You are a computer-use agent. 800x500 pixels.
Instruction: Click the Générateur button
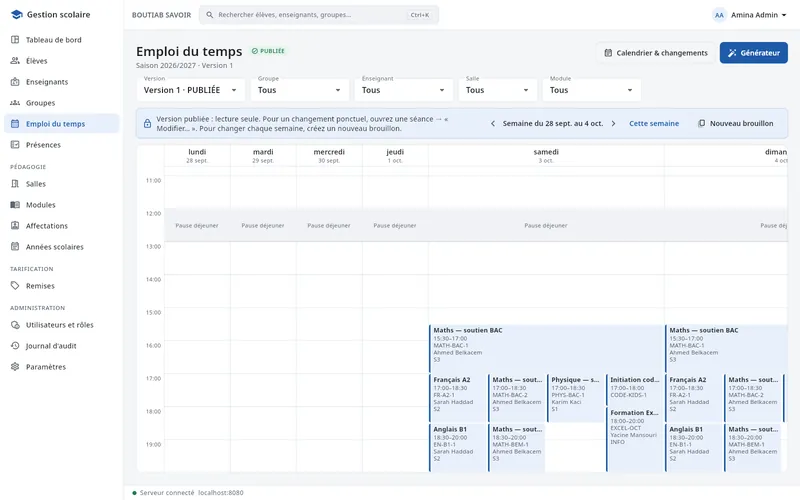click(754, 53)
